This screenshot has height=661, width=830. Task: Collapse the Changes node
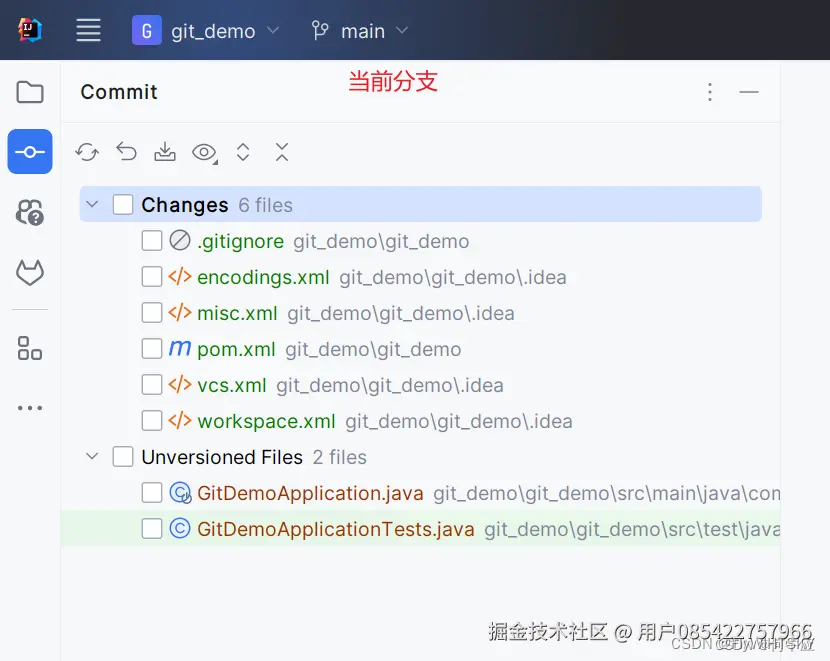(92, 204)
